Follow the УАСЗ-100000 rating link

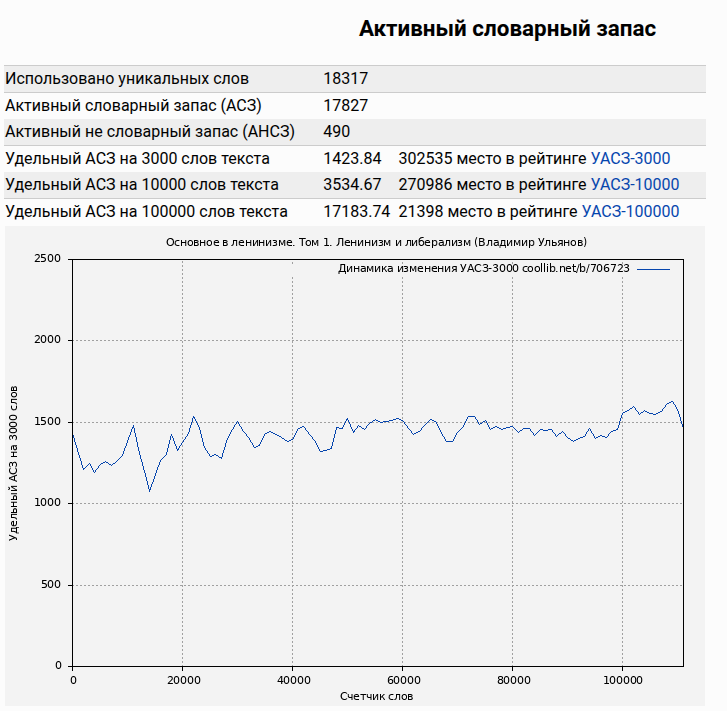(630, 211)
